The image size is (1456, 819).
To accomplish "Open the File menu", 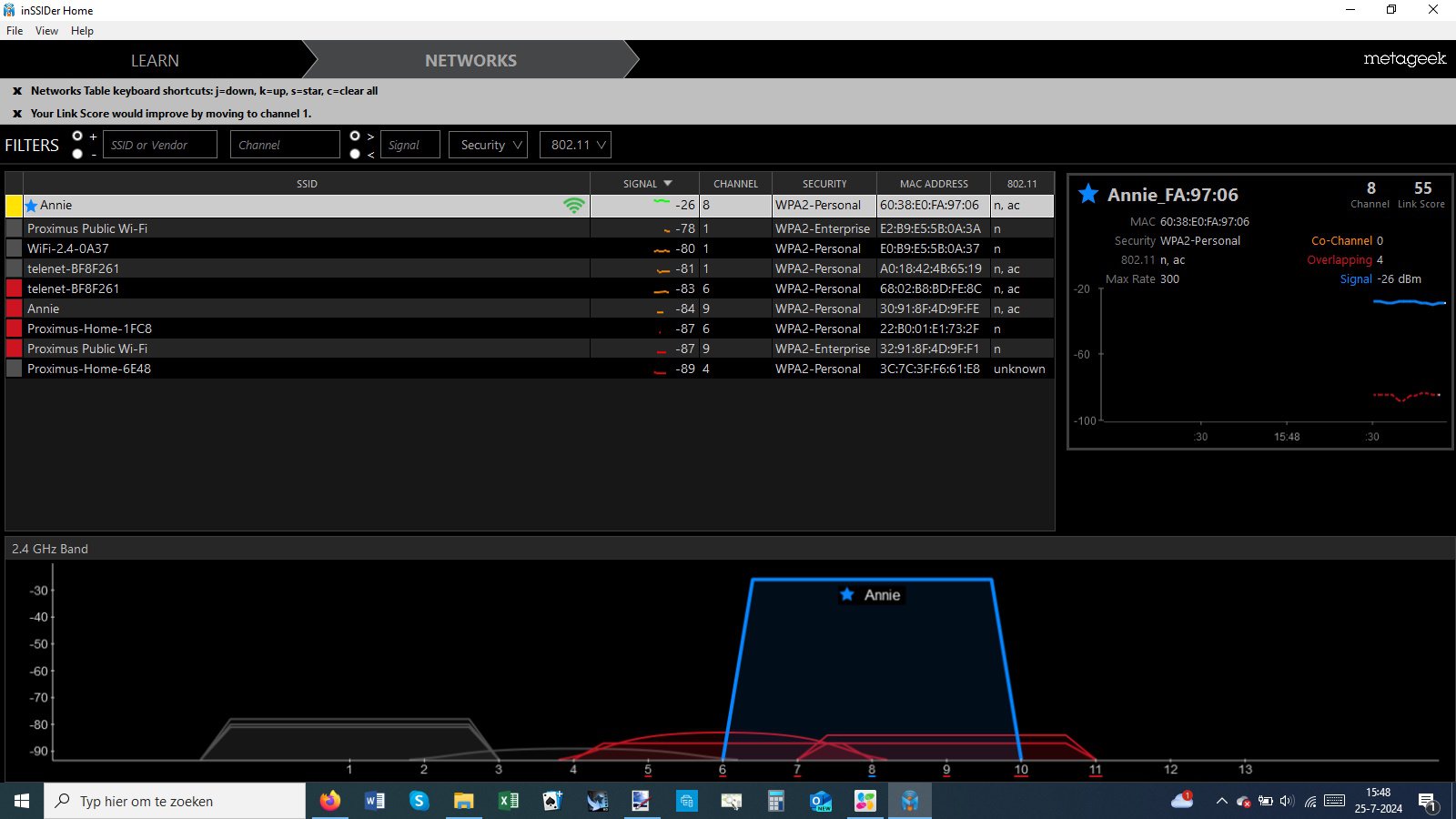I will pyautogui.click(x=15, y=31).
